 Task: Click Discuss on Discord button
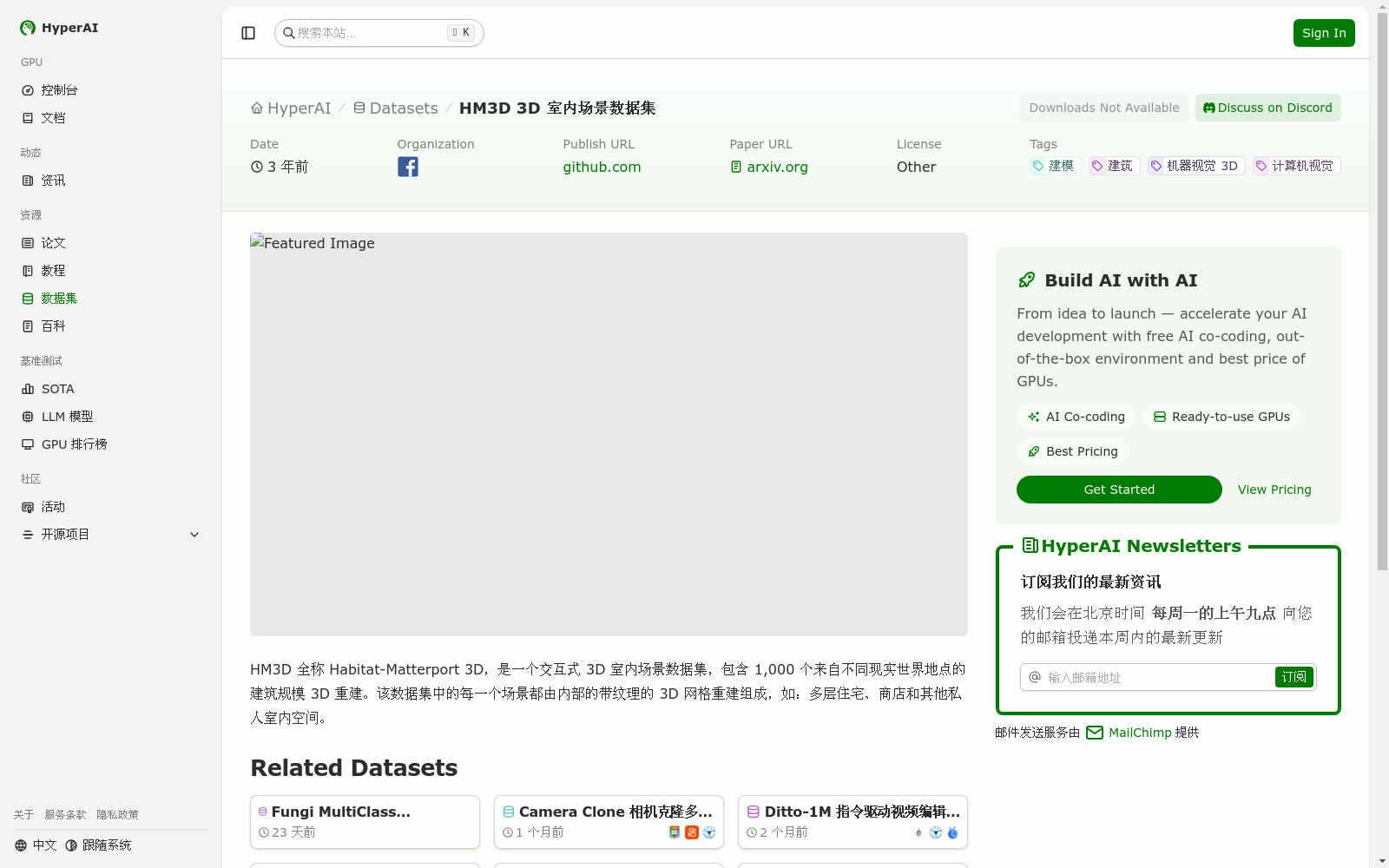(x=1268, y=108)
